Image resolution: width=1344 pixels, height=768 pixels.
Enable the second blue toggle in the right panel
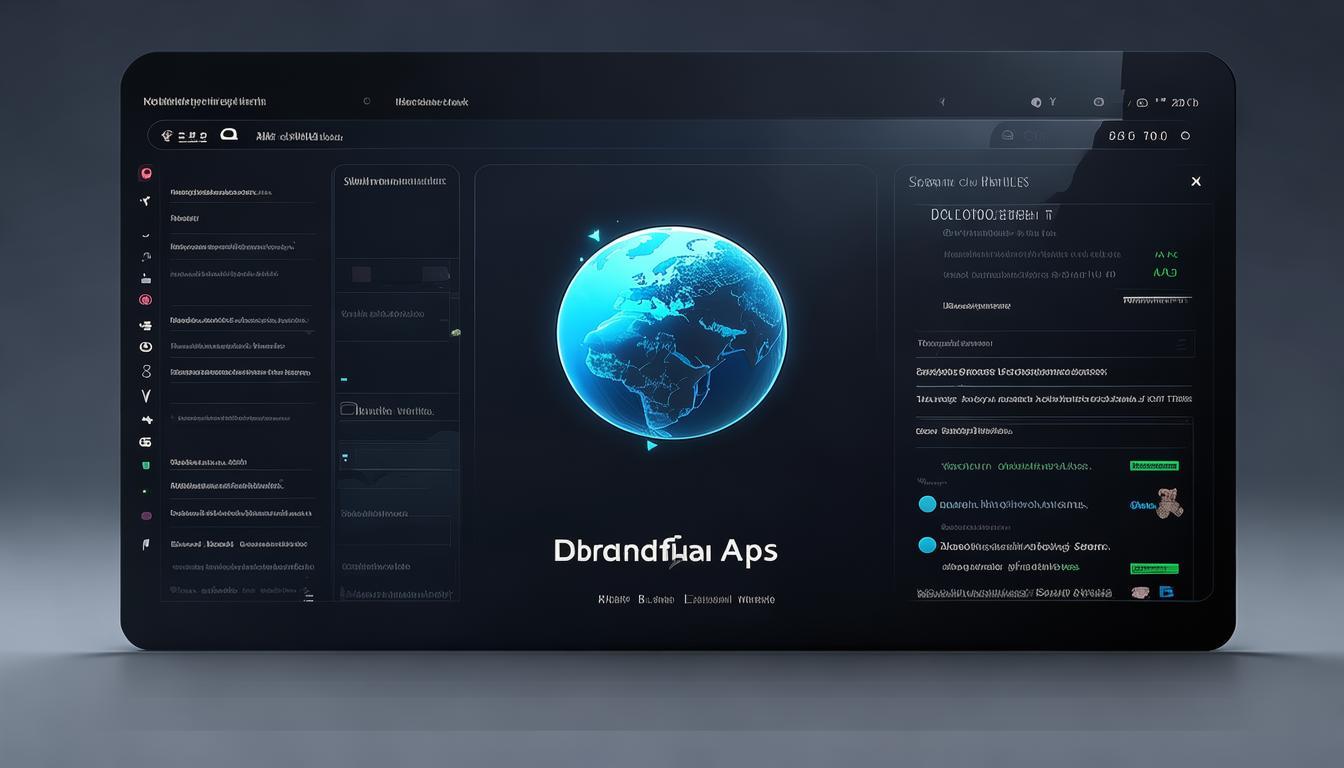927,545
